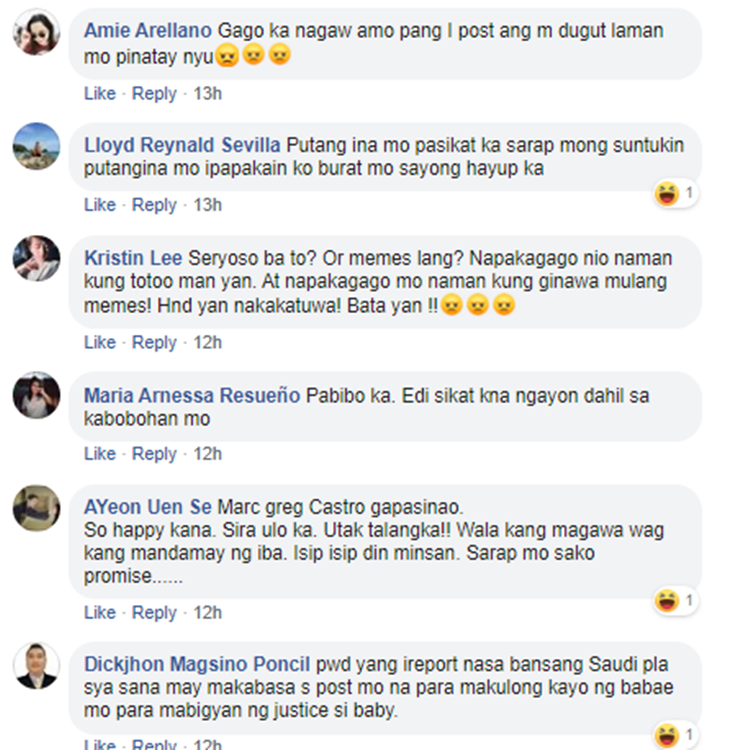Reply to AYeon Uen Se's comment
750x750 pixels.
pyautogui.click(x=154, y=613)
